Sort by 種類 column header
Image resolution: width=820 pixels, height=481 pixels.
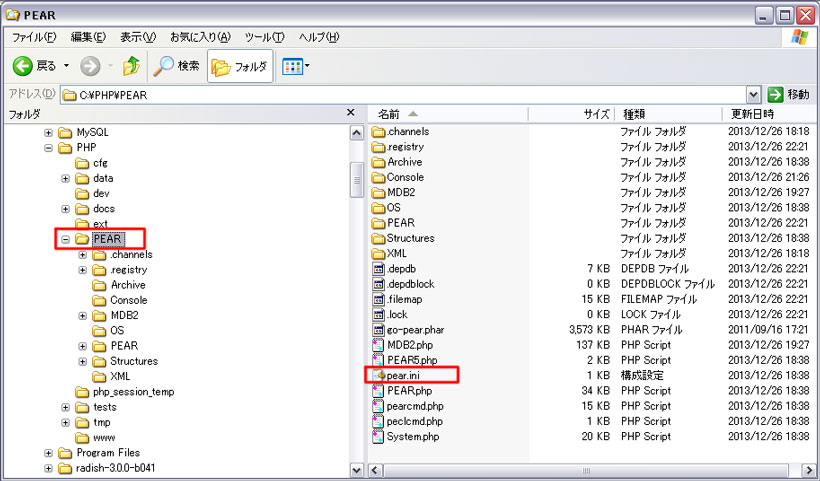tap(669, 113)
